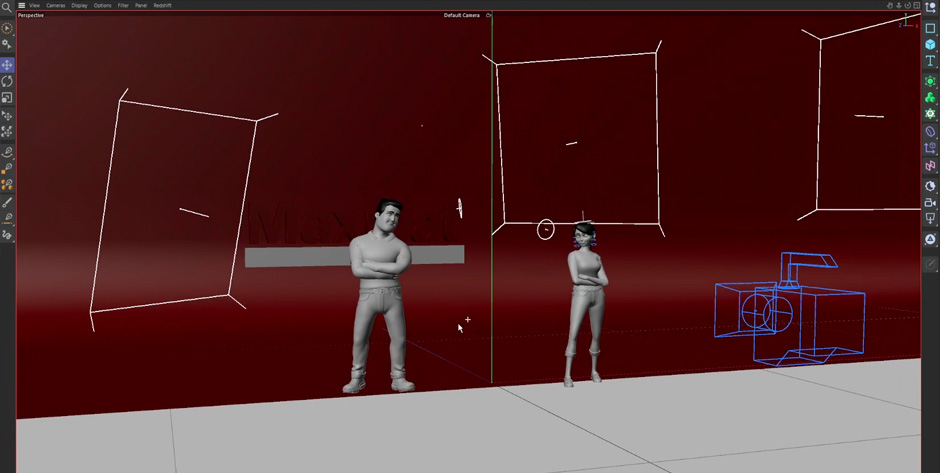Open the Cameras menu
Viewport: 940px width, 473px height.
coord(55,5)
